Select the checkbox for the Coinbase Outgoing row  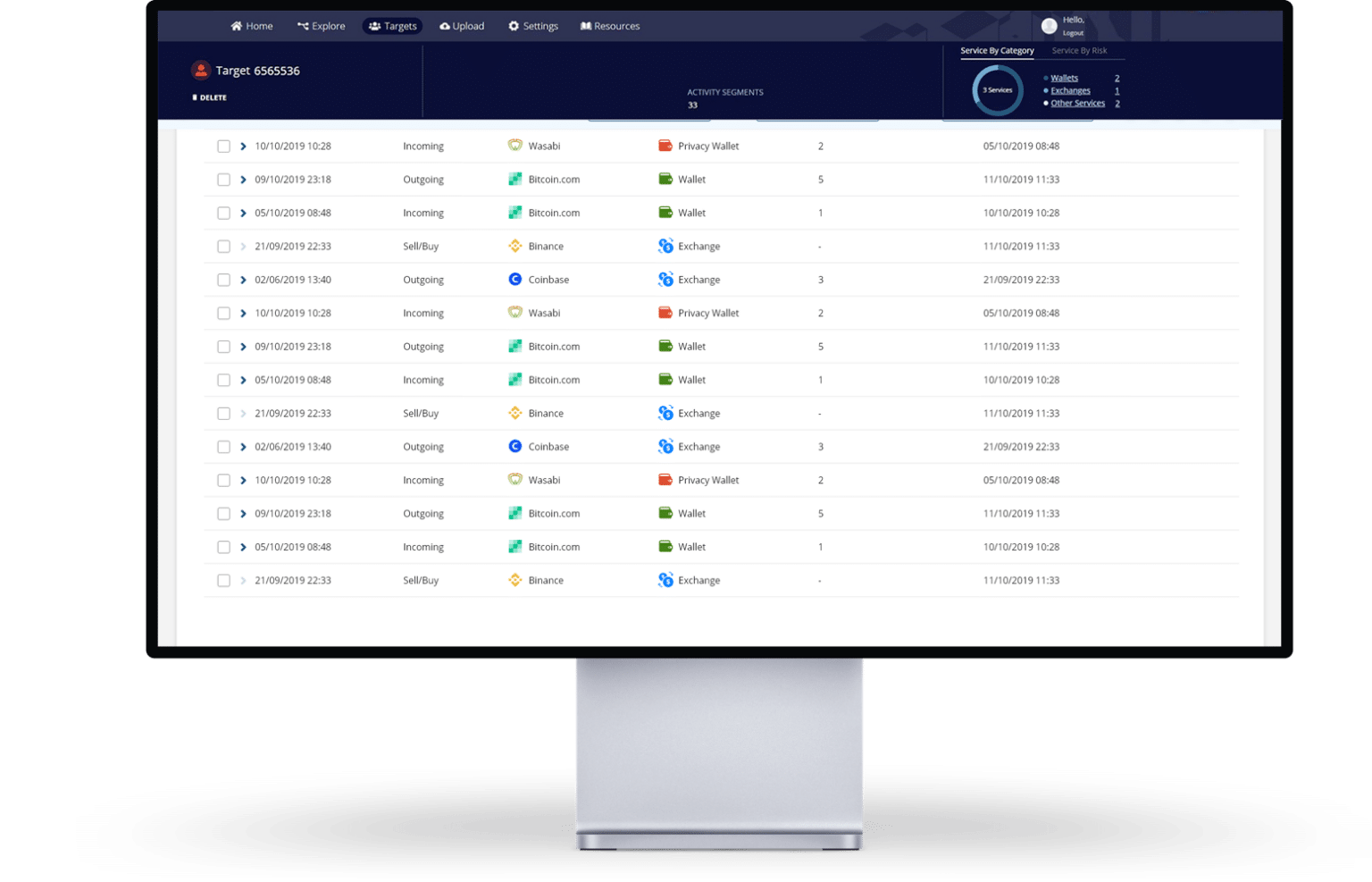pyautogui.click(x=223, y=279)
